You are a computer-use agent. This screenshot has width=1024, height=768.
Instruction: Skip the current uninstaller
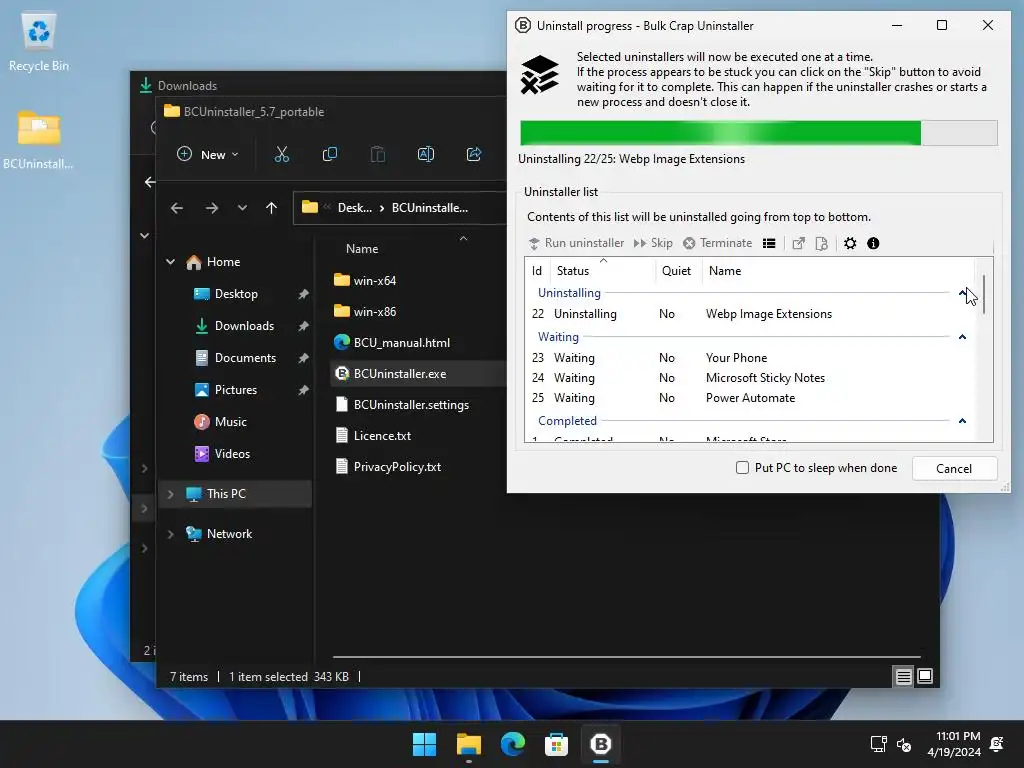653,243
